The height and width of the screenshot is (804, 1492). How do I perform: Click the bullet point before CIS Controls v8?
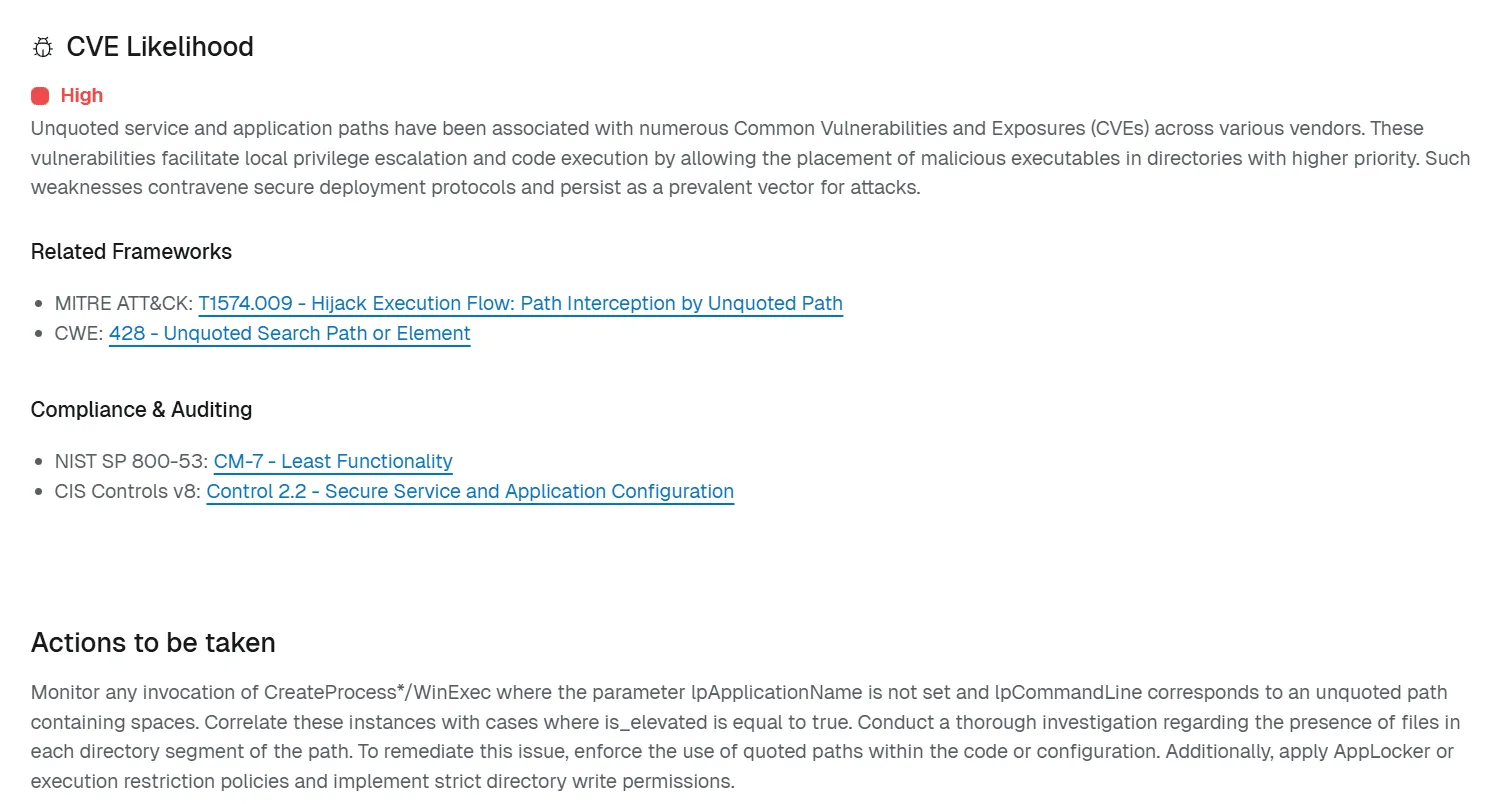[x=39, y=492]
